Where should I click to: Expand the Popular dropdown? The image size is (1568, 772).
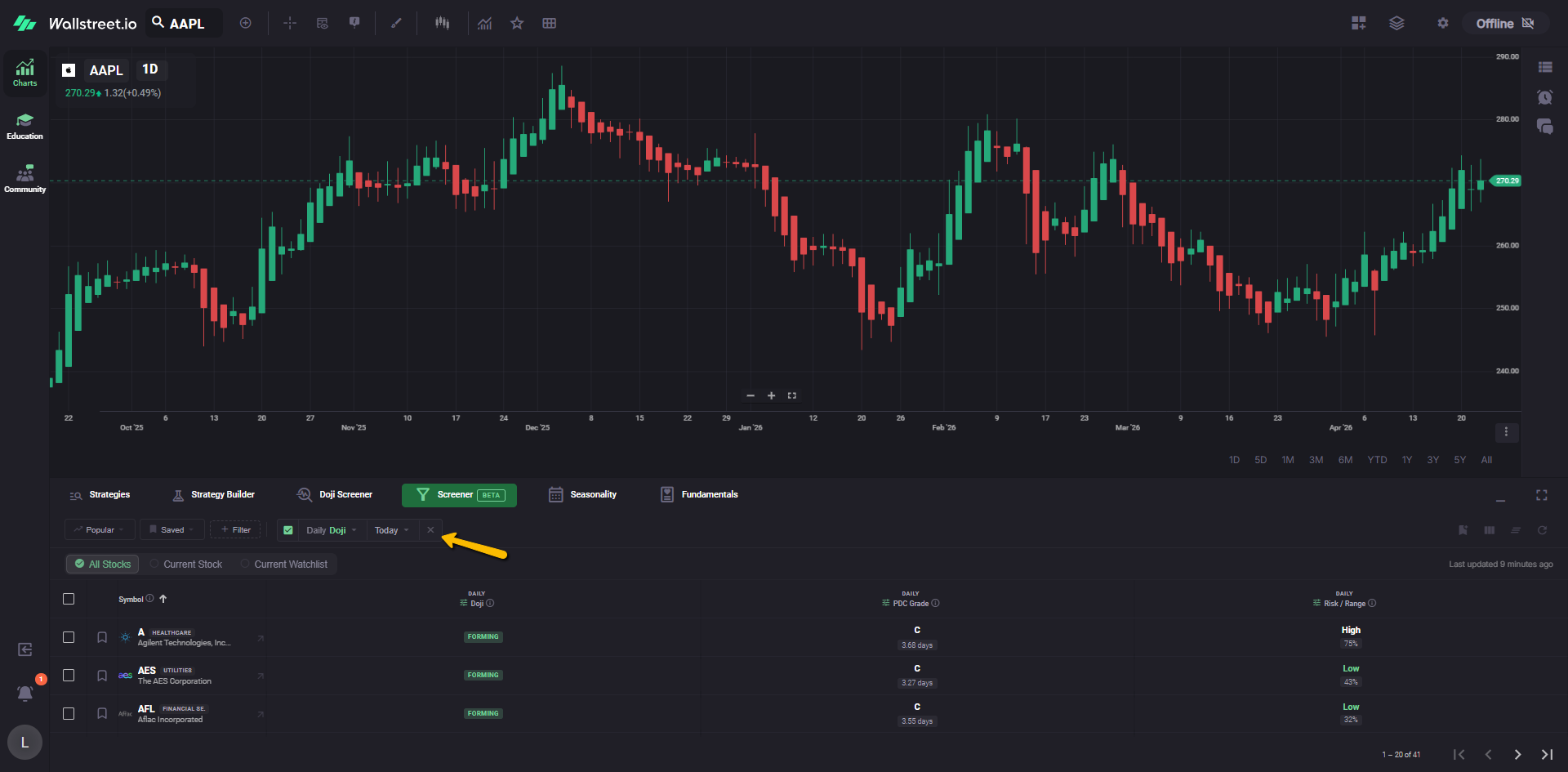pos(99,530)
